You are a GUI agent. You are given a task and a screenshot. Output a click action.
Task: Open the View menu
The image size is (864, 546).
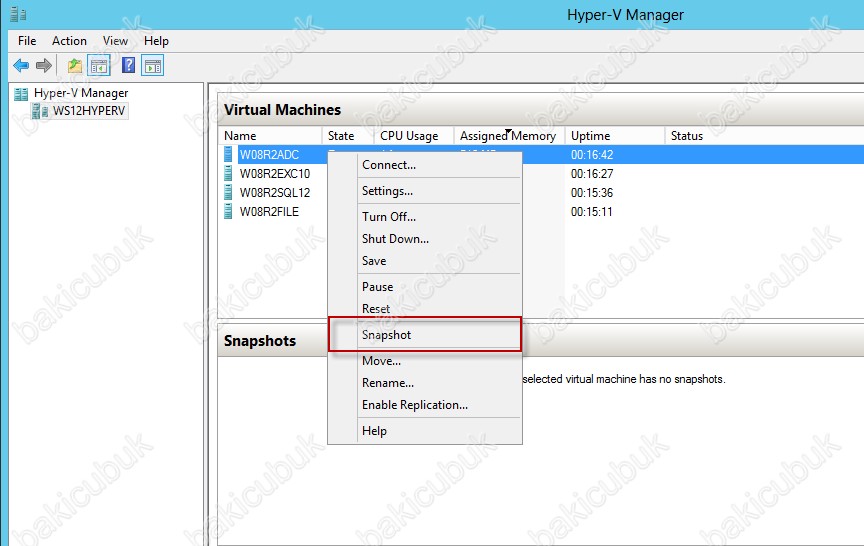coord(115,41)
